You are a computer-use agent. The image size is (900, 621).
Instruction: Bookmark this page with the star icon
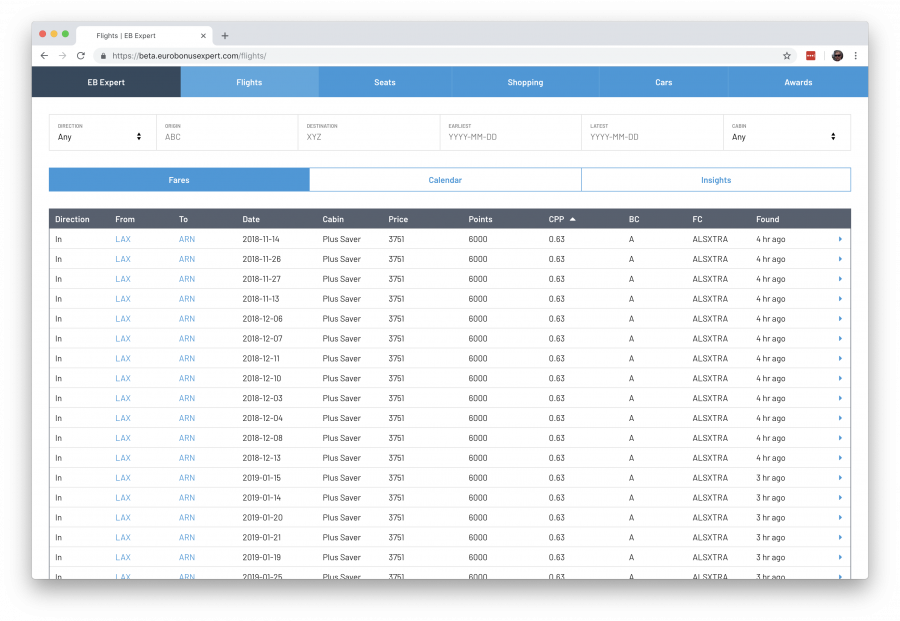point(787,56)
